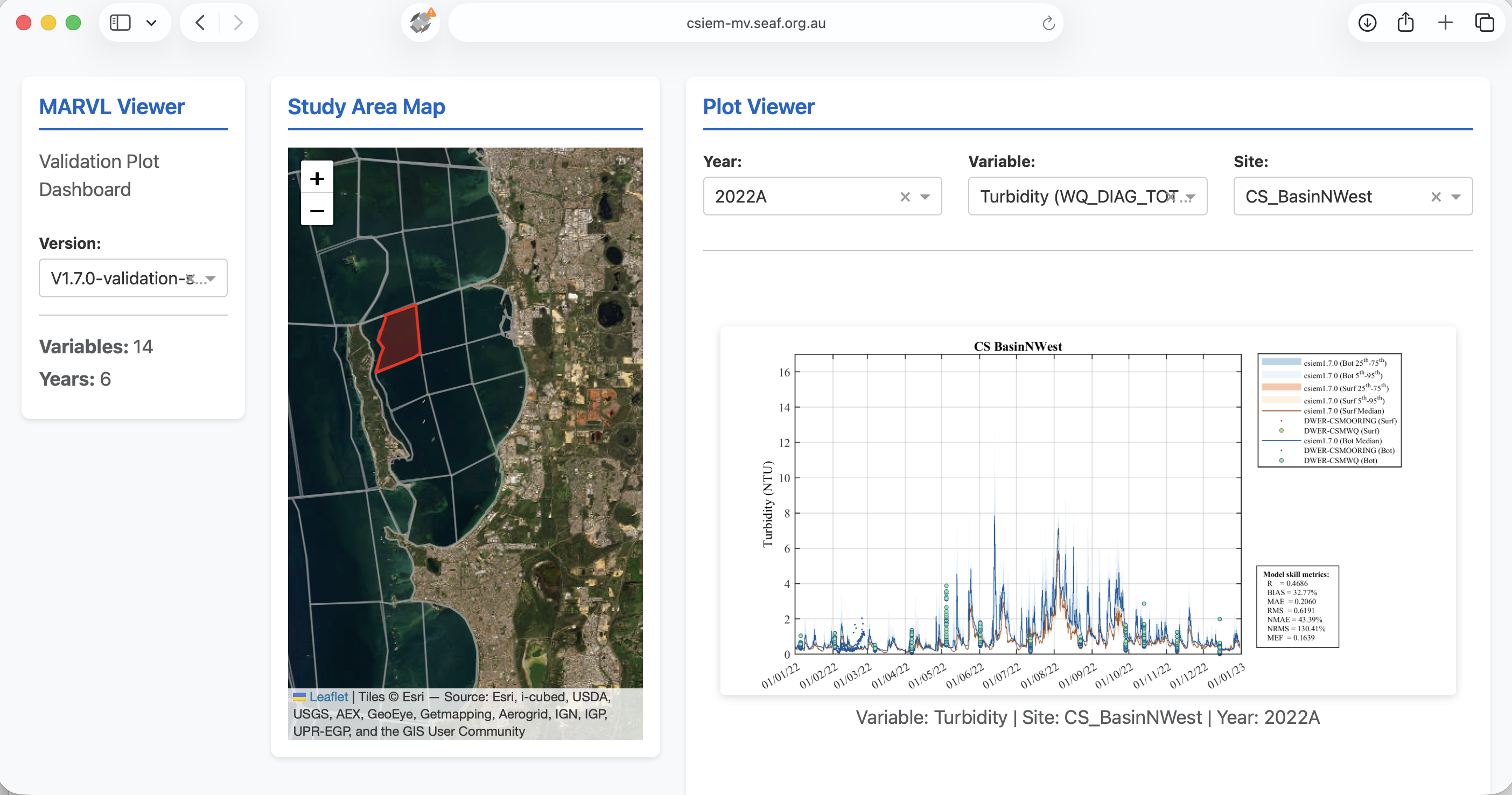
Task: Expand the Year dropdown
Action: 926,197
